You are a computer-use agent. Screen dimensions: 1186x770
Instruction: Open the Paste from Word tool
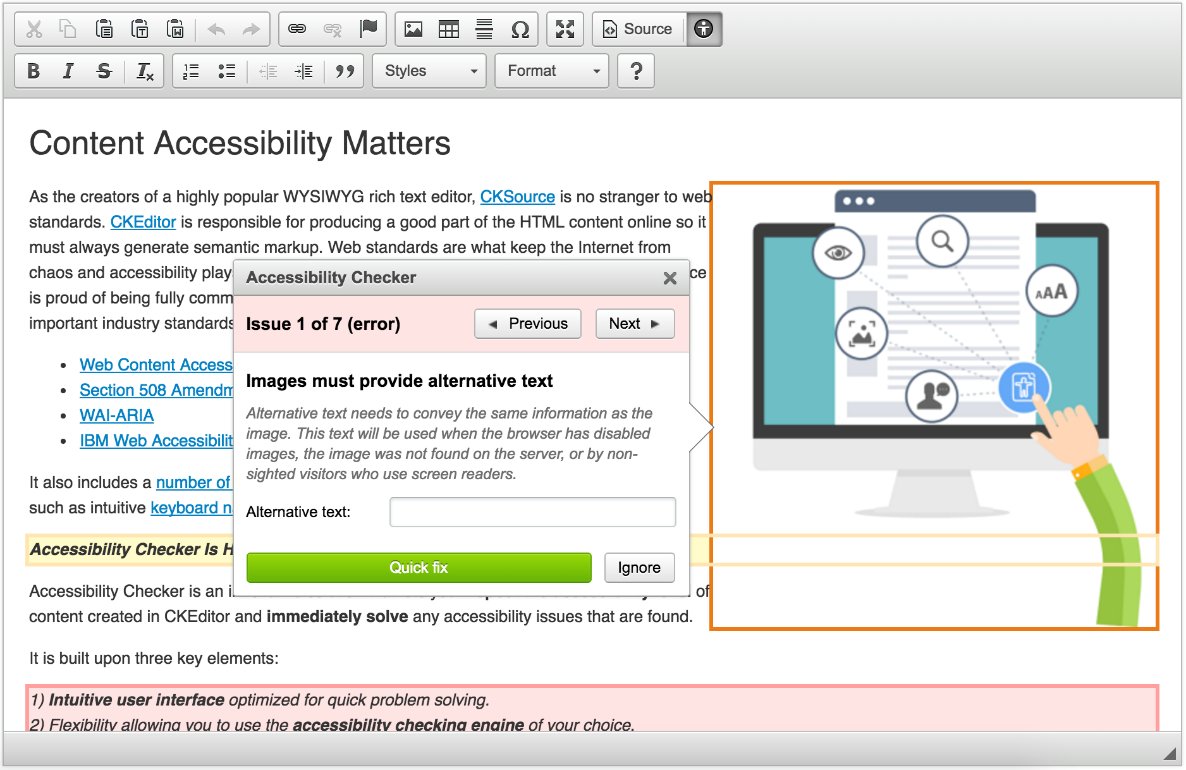[176, 28]
